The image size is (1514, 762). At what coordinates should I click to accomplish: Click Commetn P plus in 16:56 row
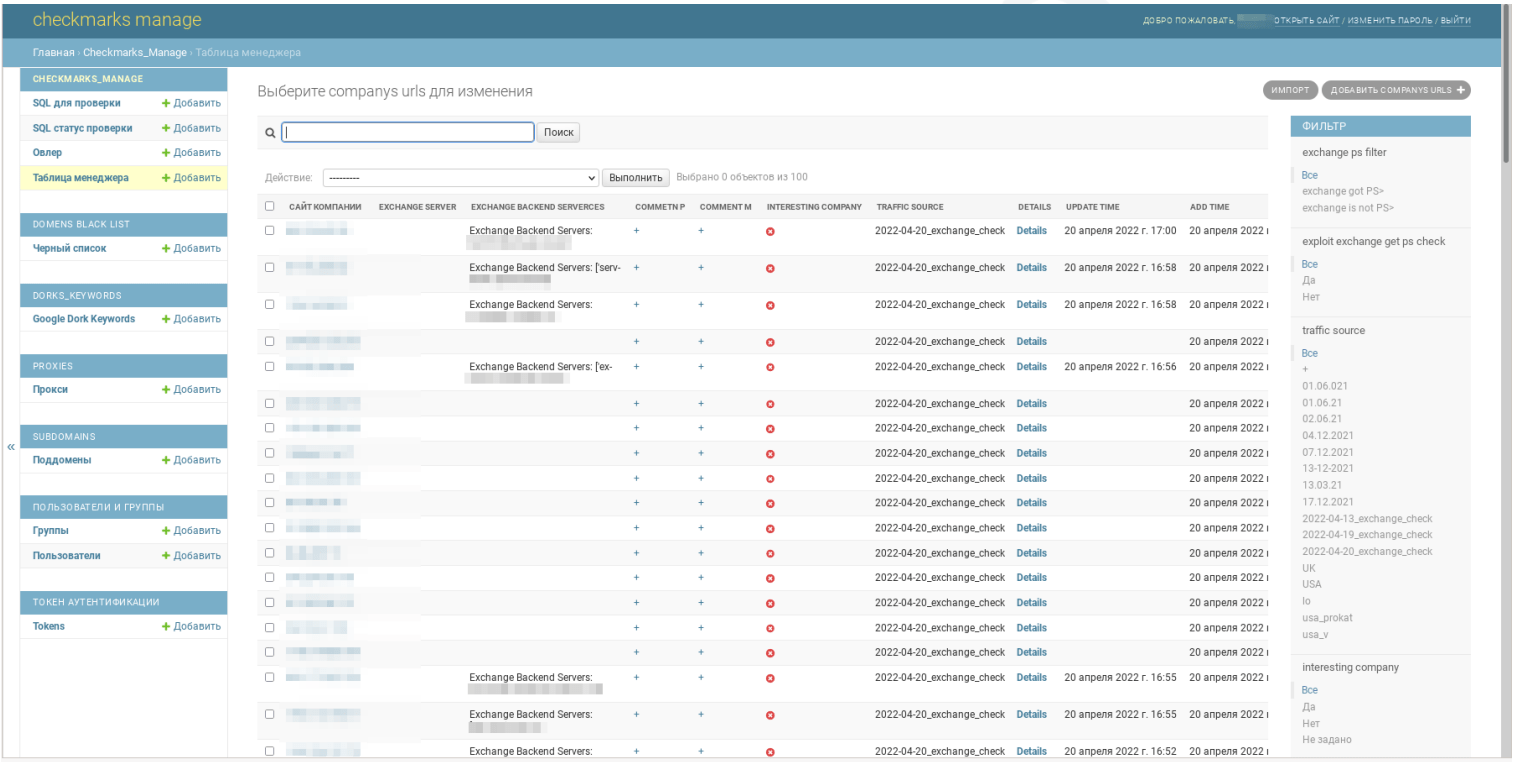pyautogui.click(x=636, y=367)
